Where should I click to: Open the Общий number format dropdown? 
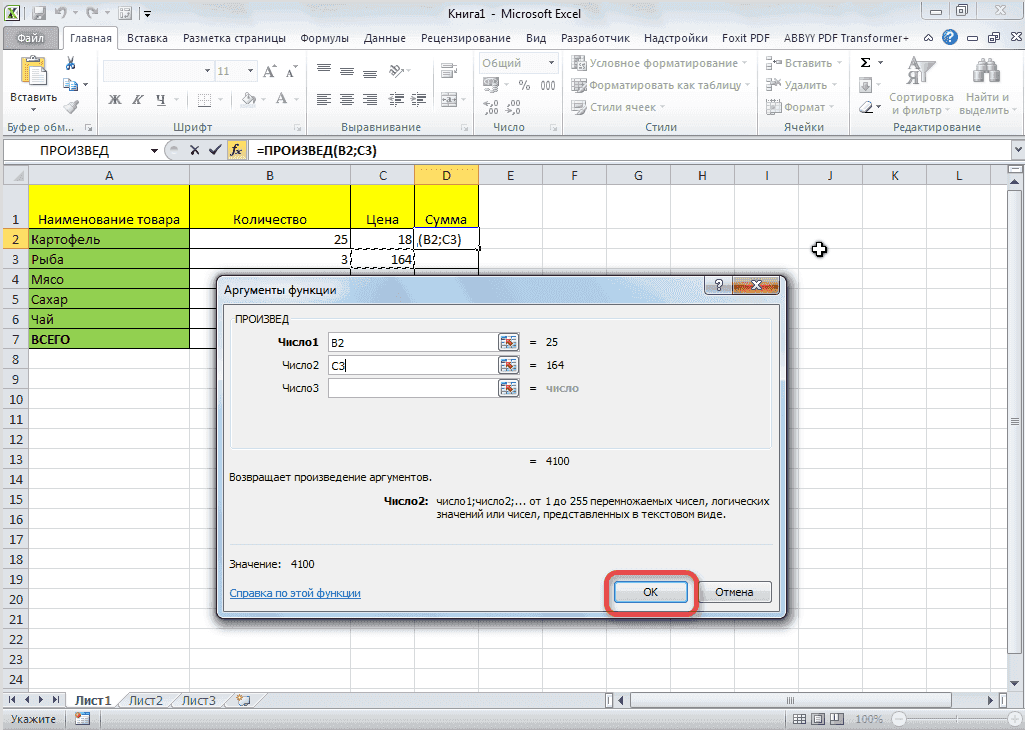coord(552,61)
